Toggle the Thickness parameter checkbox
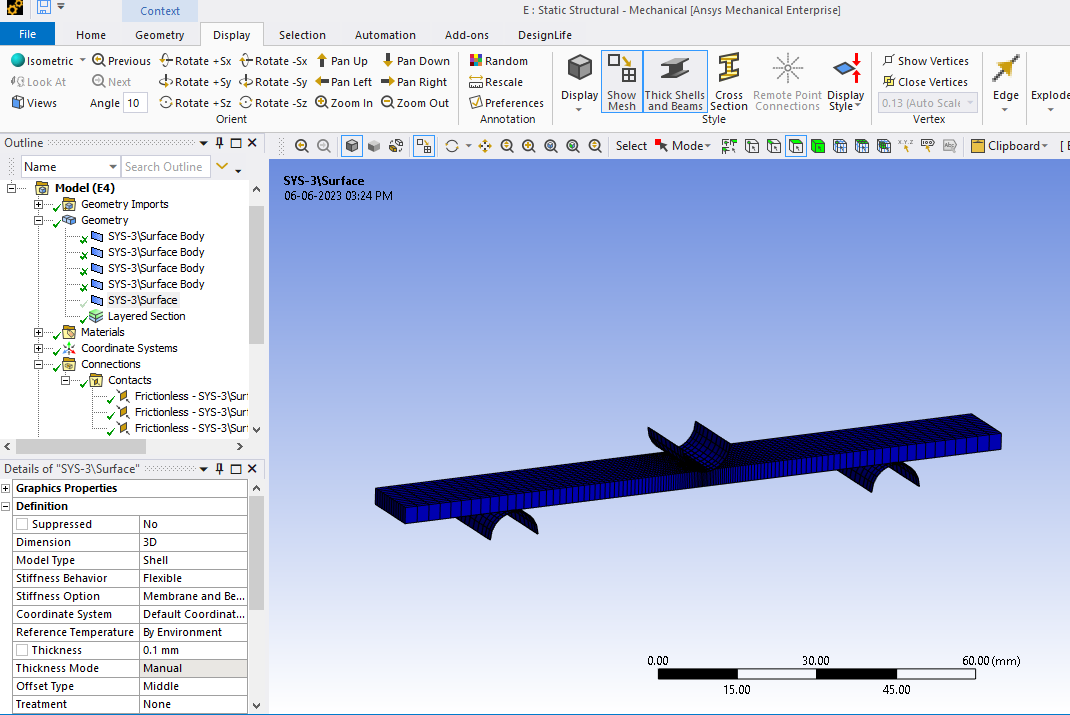 (x=23, y=650)
